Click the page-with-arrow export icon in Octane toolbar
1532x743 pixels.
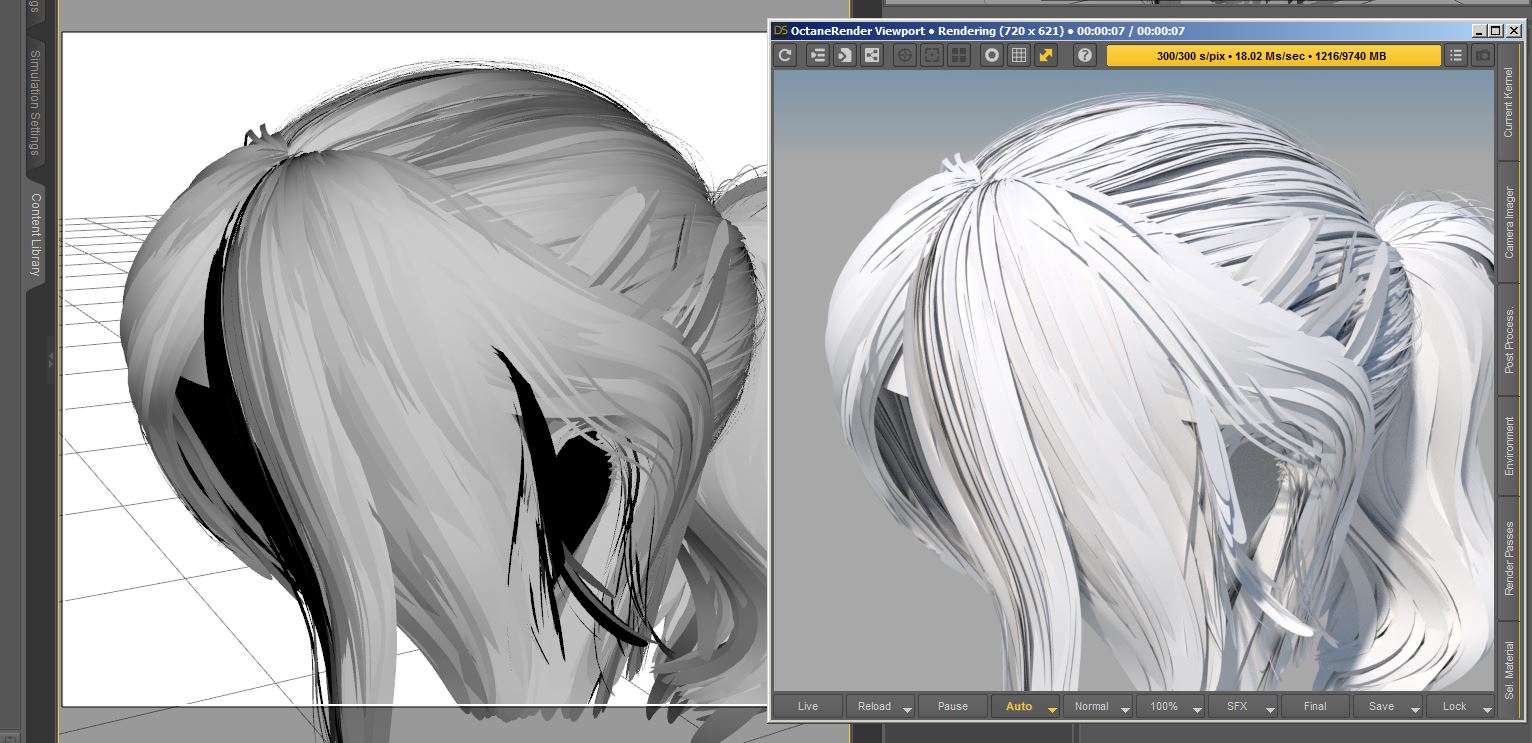(x=845, y=56)
